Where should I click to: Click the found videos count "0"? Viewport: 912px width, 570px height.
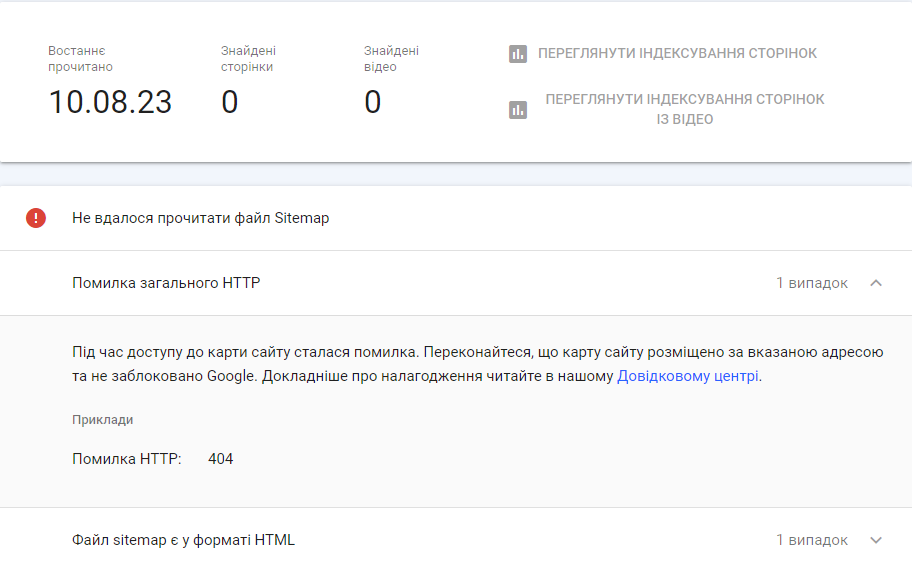(x=373, y=102)
